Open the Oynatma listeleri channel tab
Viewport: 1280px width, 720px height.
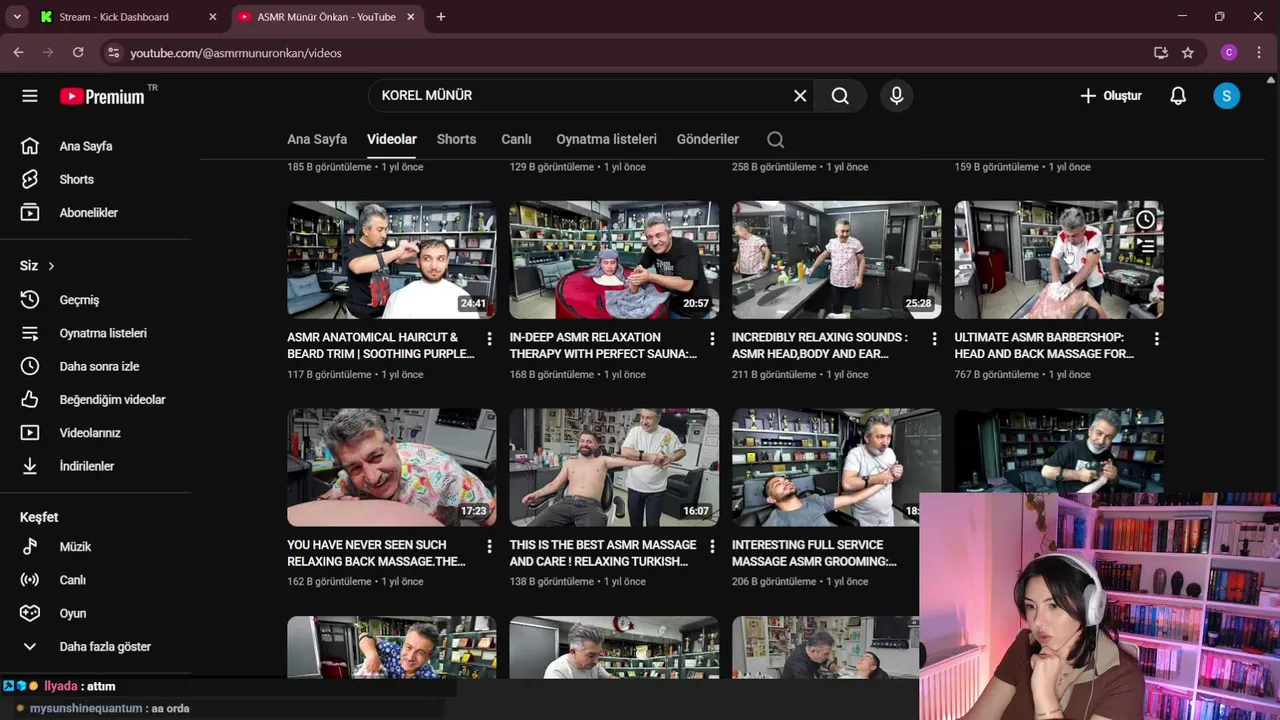point(606,140)
